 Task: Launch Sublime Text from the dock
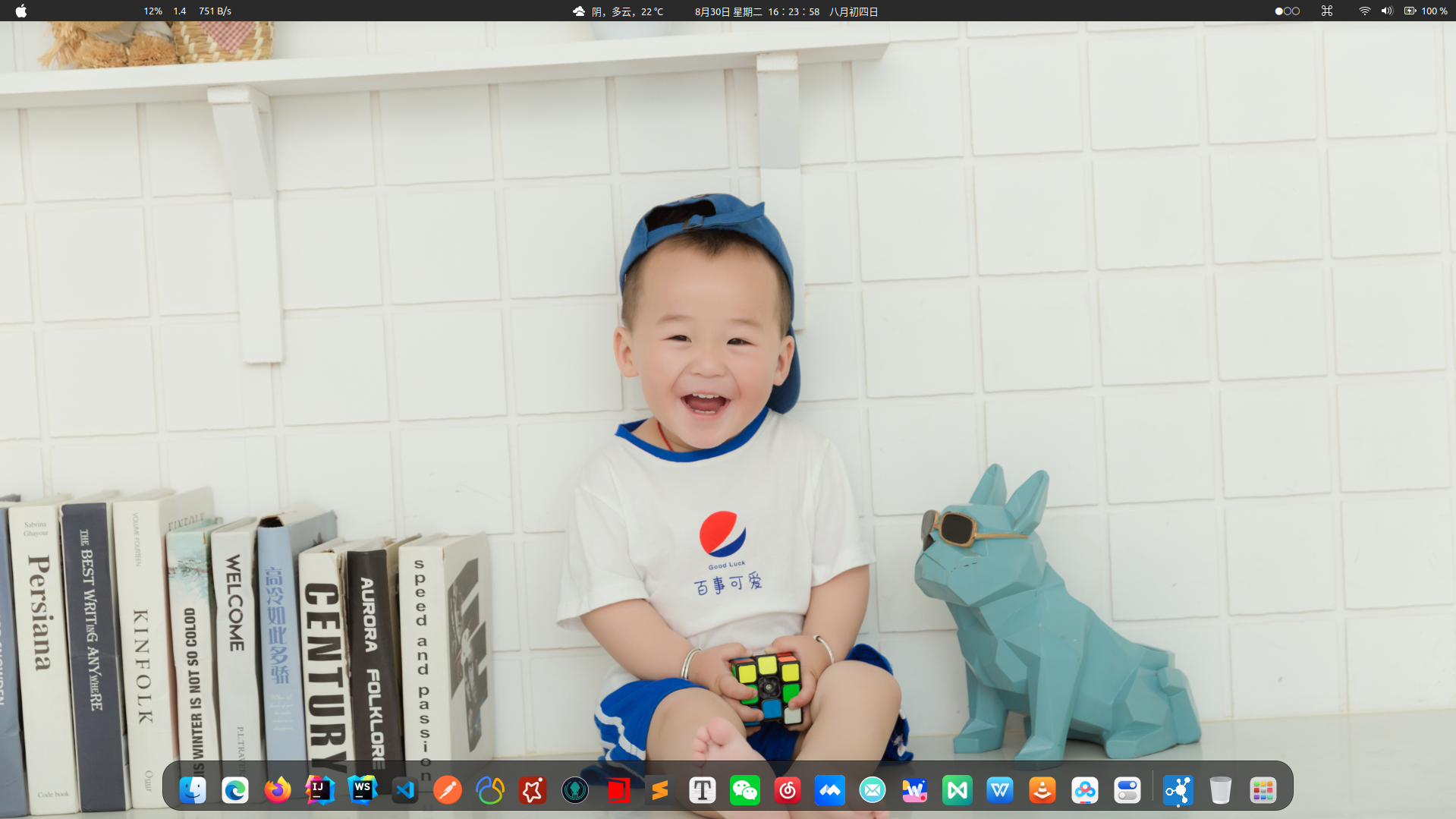(x=660, y=790)
